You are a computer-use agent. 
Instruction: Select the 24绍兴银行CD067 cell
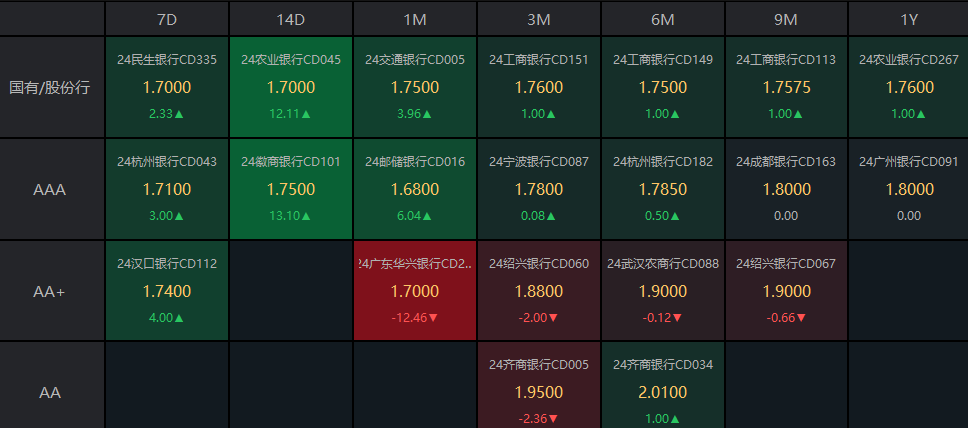coord(786,290)
